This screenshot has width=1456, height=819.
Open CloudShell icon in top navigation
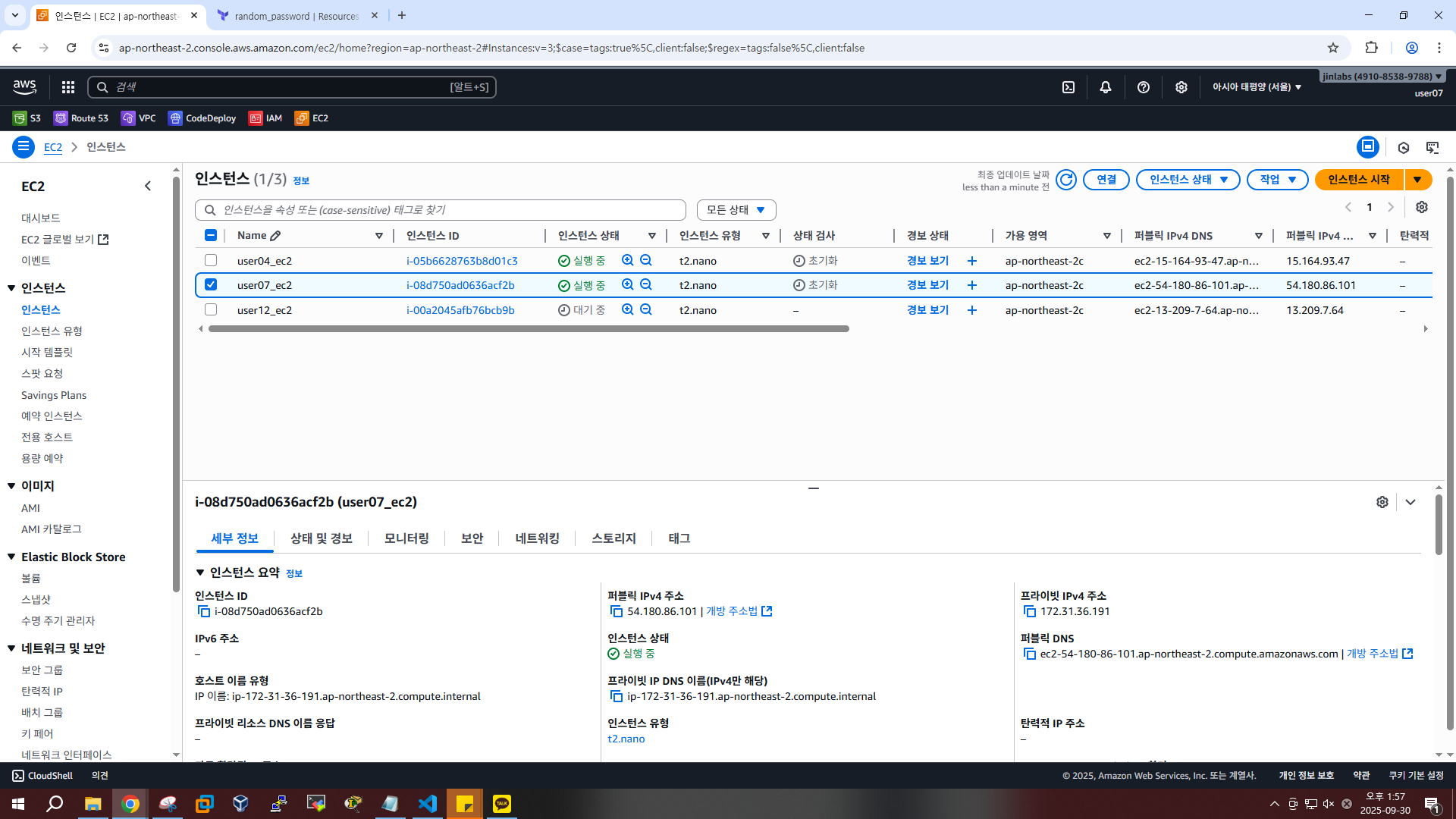pyautogui.click(x=1068, y=87)
